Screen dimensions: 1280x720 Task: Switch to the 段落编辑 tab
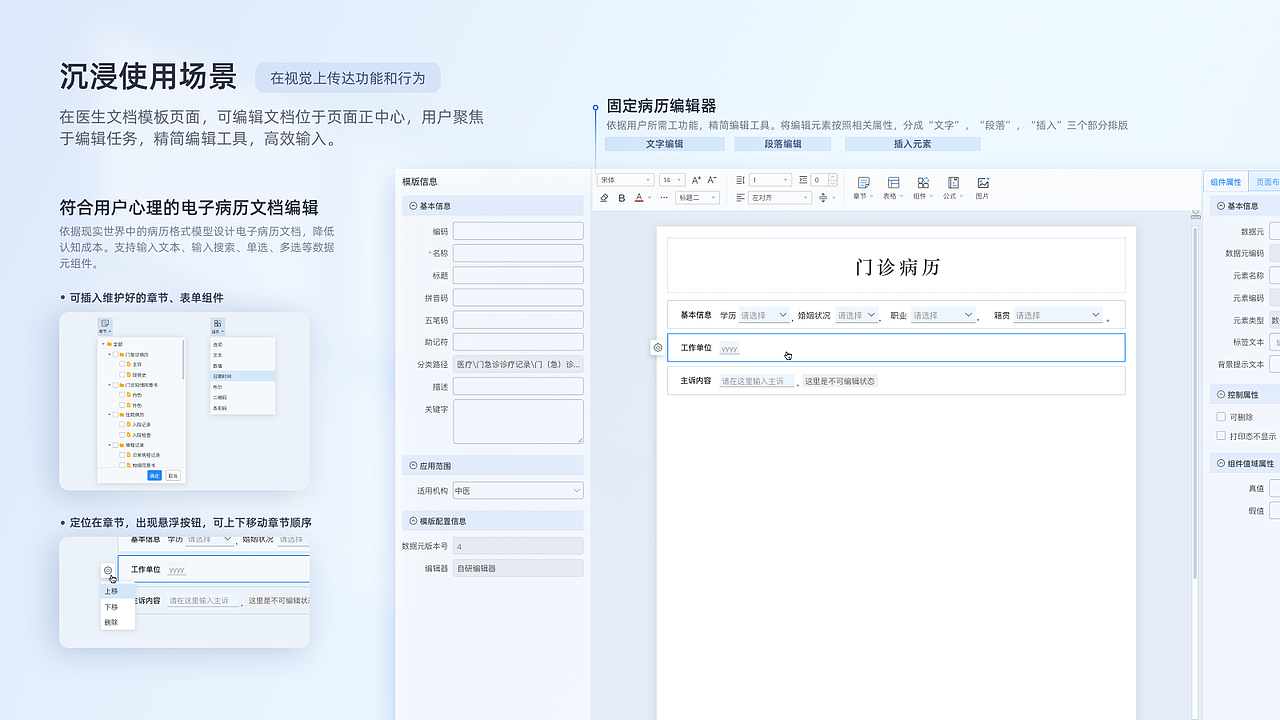pyautogui.click(x=783, y=143)
